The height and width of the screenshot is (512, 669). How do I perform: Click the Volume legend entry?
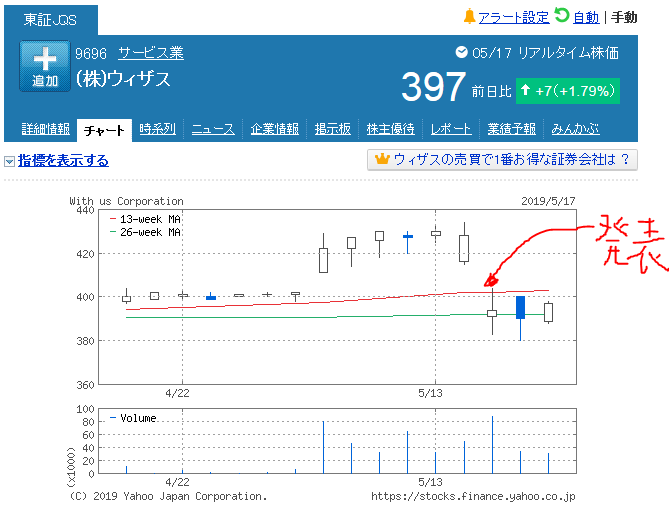click(133, 418)
